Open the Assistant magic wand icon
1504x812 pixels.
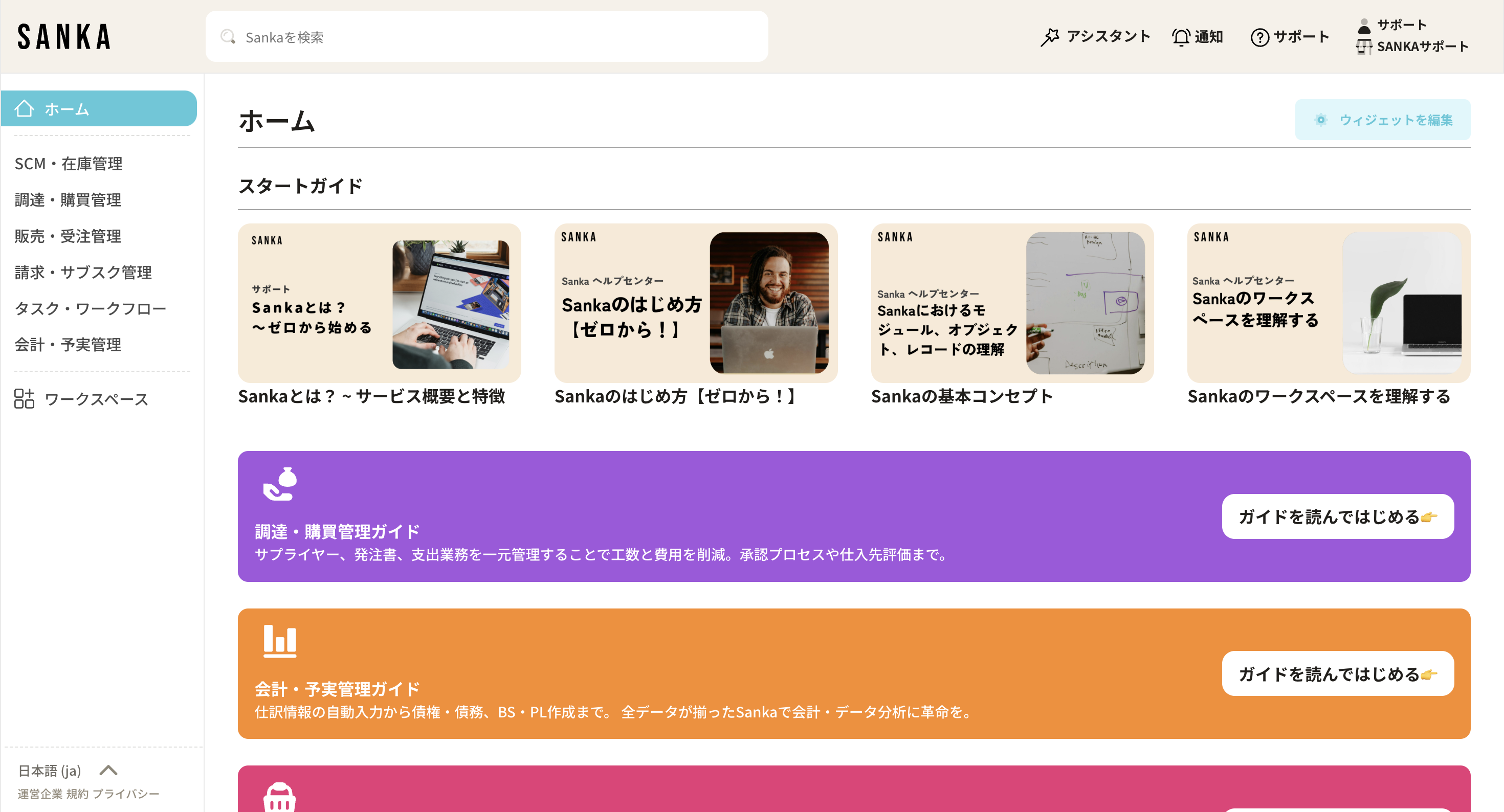(x=1049, y=37)
